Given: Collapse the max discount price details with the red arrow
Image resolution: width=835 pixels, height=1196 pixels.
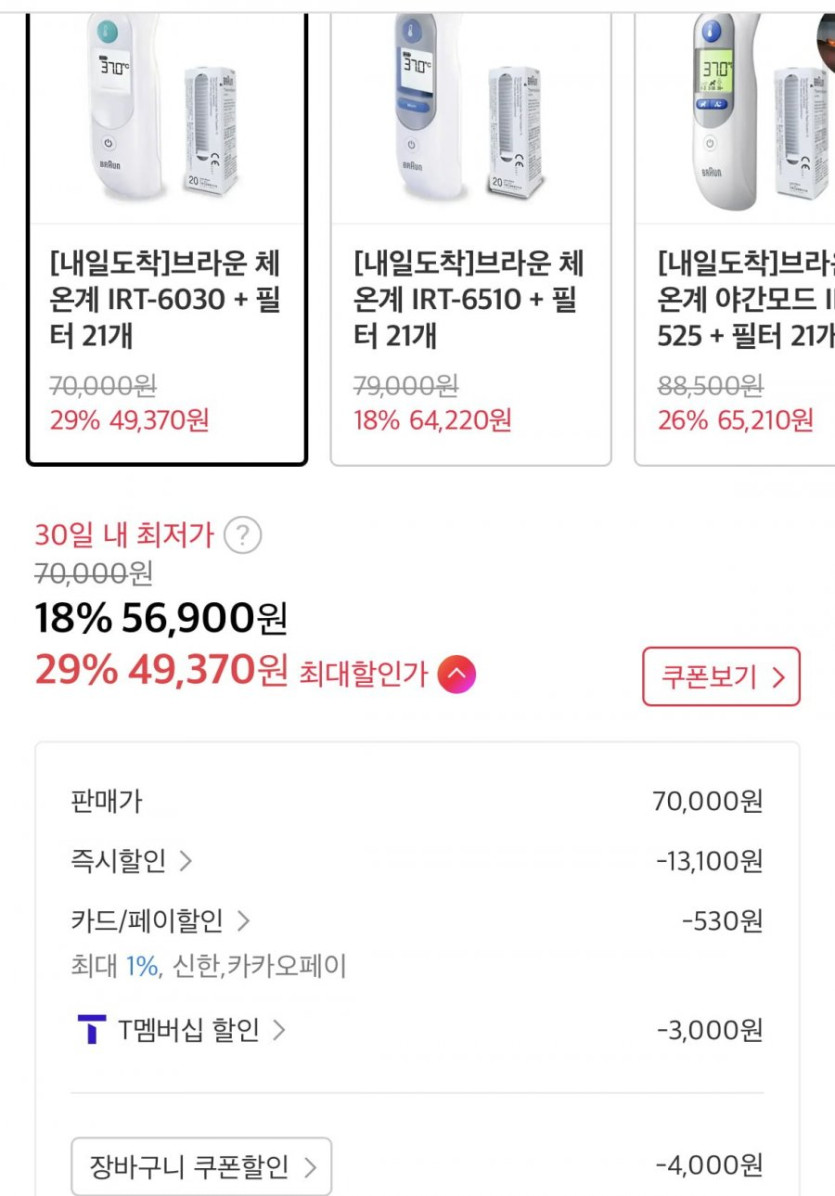Looking at the screenshot, I should tap(456, 674).
